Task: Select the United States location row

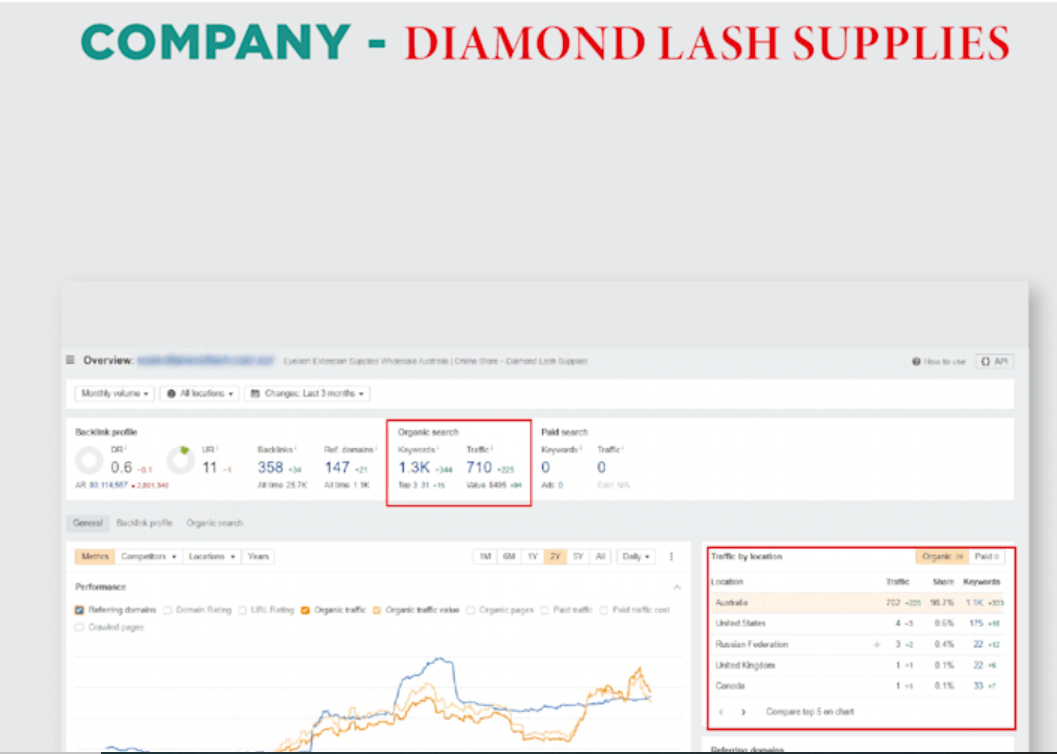Action: (859, 624)
